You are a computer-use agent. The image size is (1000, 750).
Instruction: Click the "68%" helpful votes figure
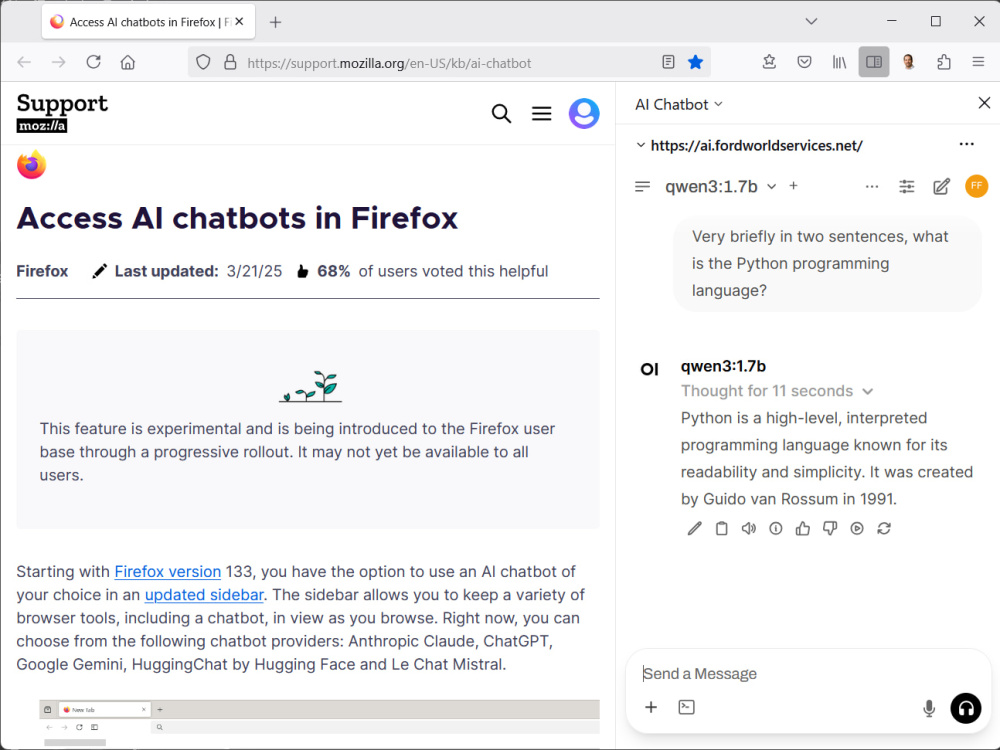334,271
